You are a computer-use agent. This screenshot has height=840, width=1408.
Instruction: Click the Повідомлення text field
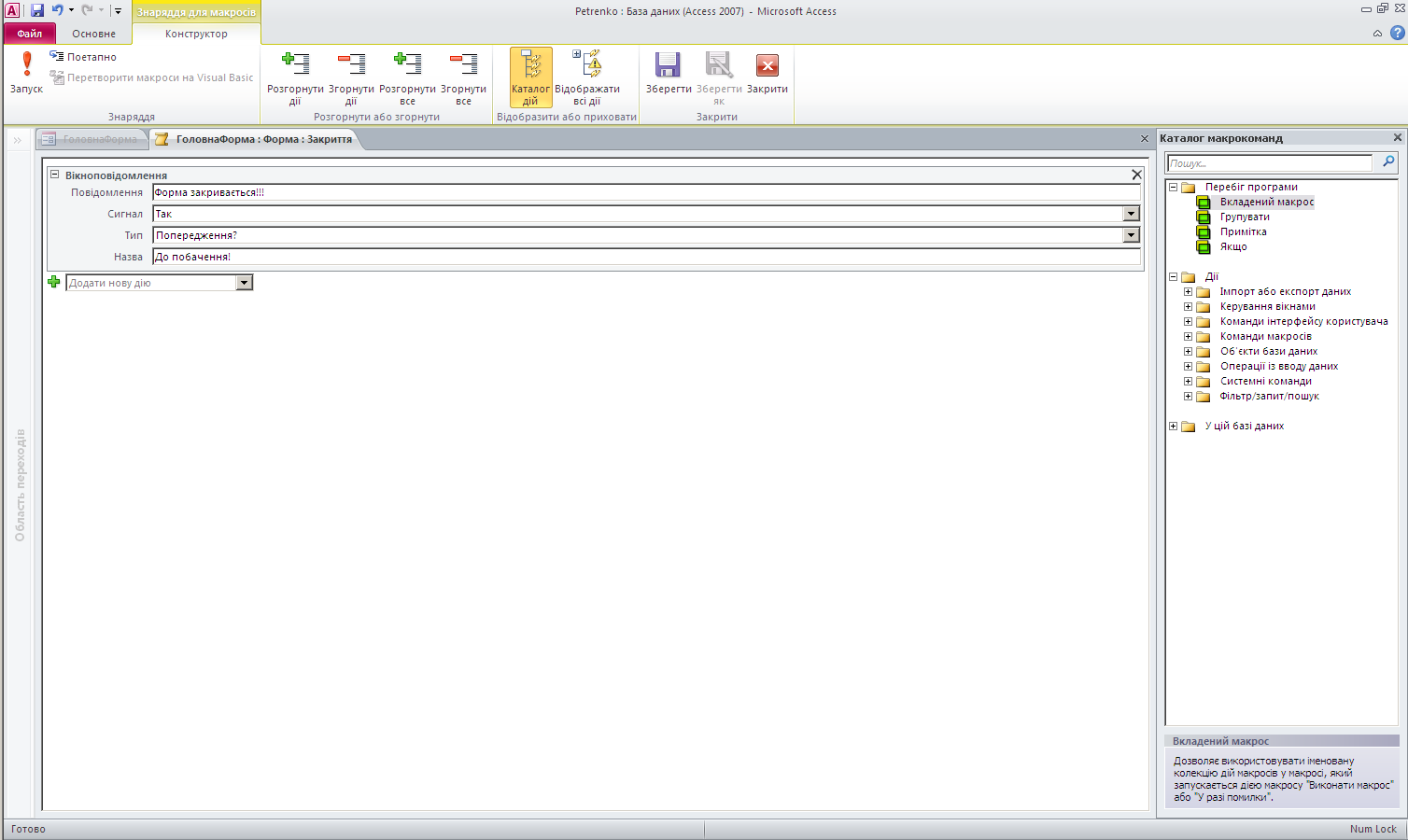pyautogui.click(x=644, y=192)
